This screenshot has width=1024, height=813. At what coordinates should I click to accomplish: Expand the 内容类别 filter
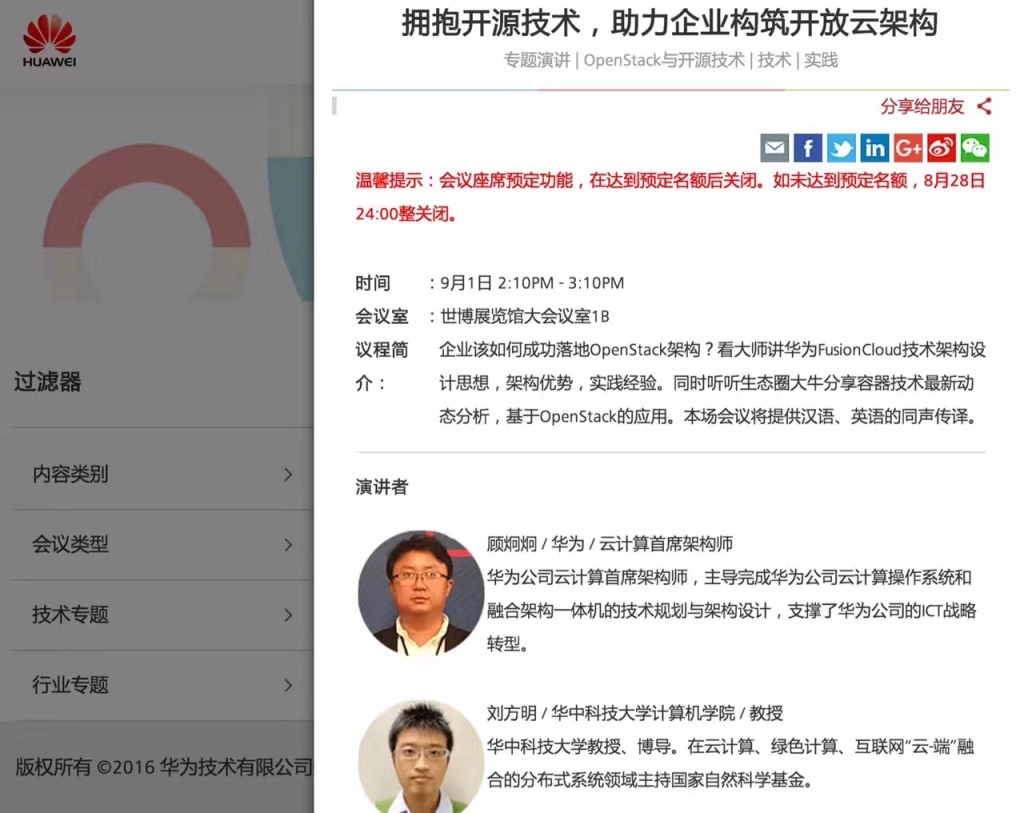coord(157,474)
